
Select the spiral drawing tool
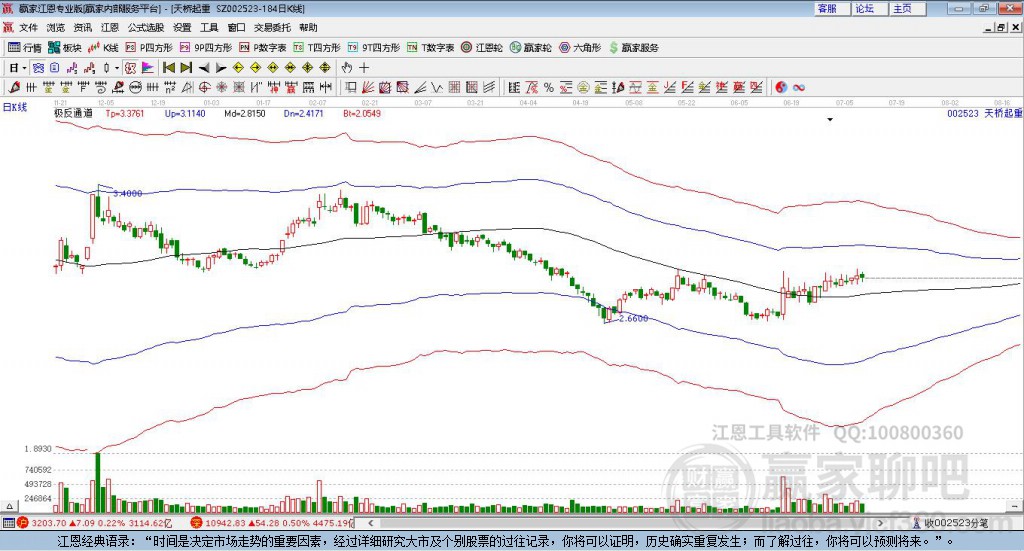(101, 87)
